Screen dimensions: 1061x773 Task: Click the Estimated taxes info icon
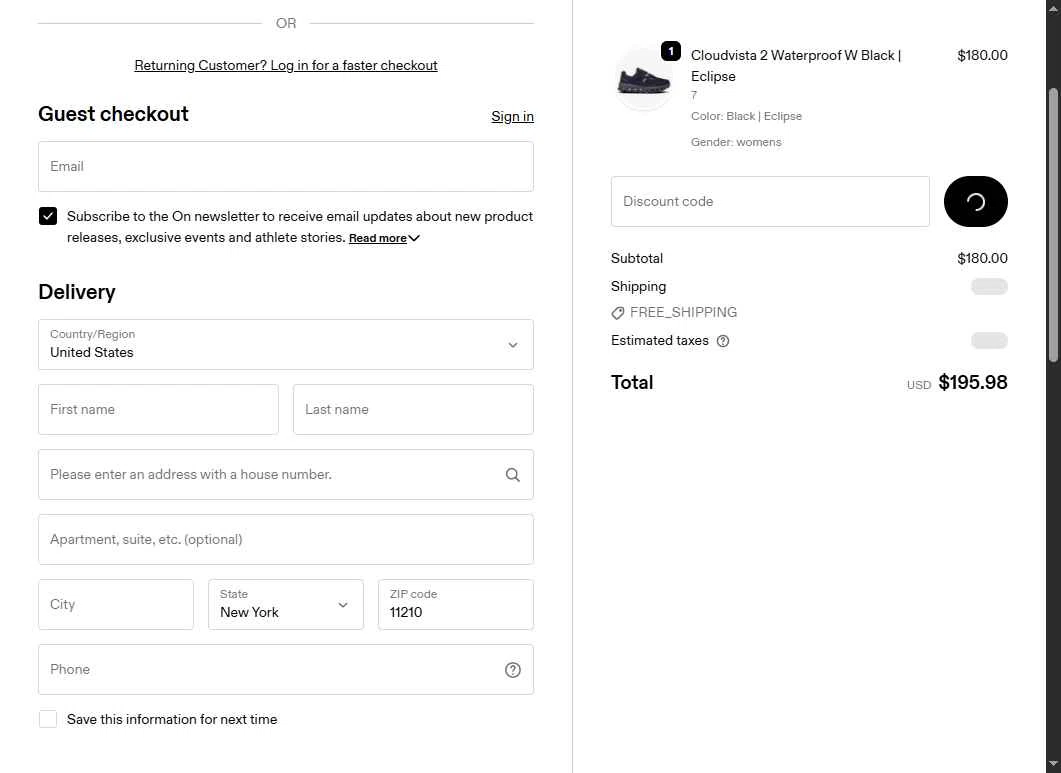click(x=723, y=341)
